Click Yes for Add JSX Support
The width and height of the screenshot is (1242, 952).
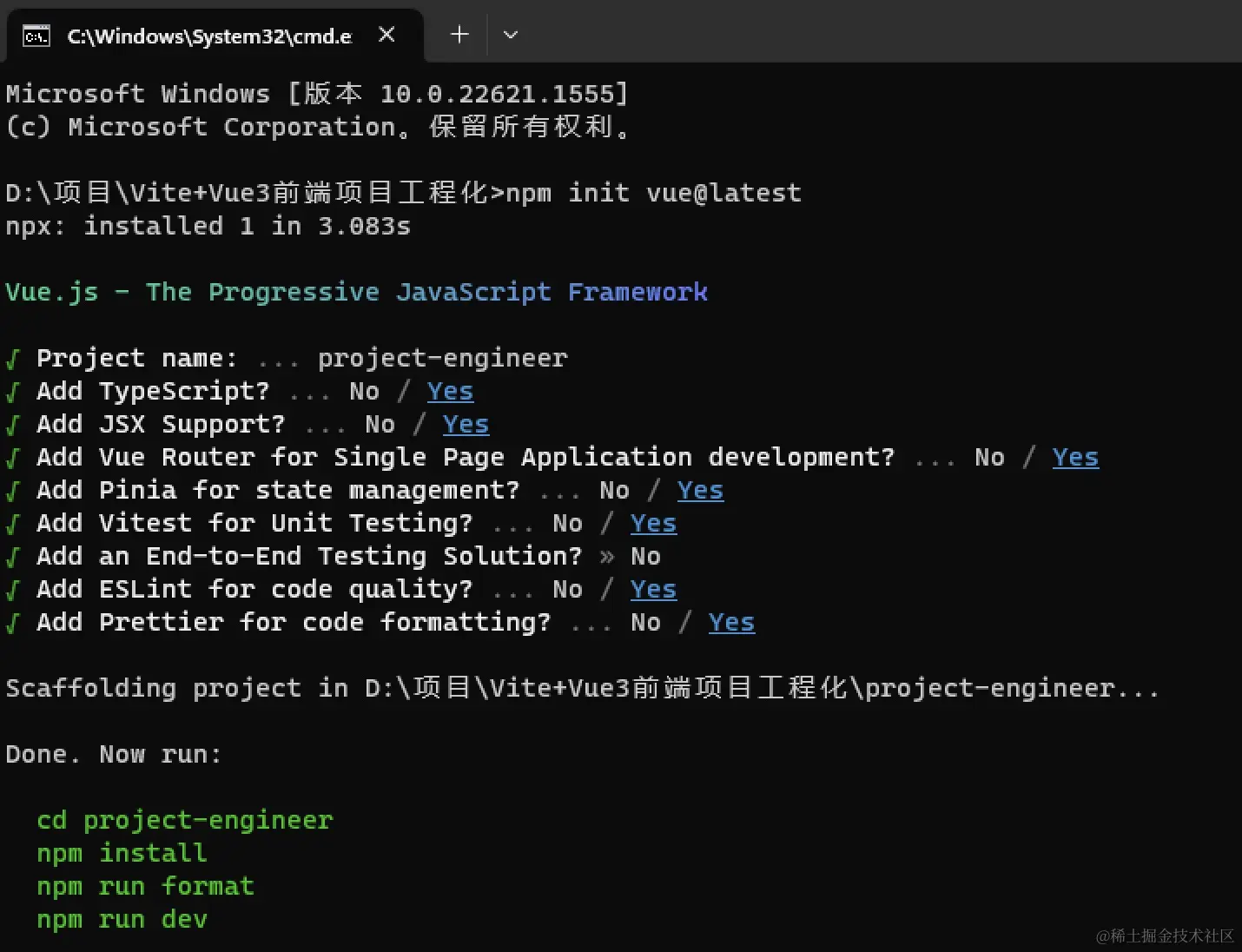(x=466, y=425)
